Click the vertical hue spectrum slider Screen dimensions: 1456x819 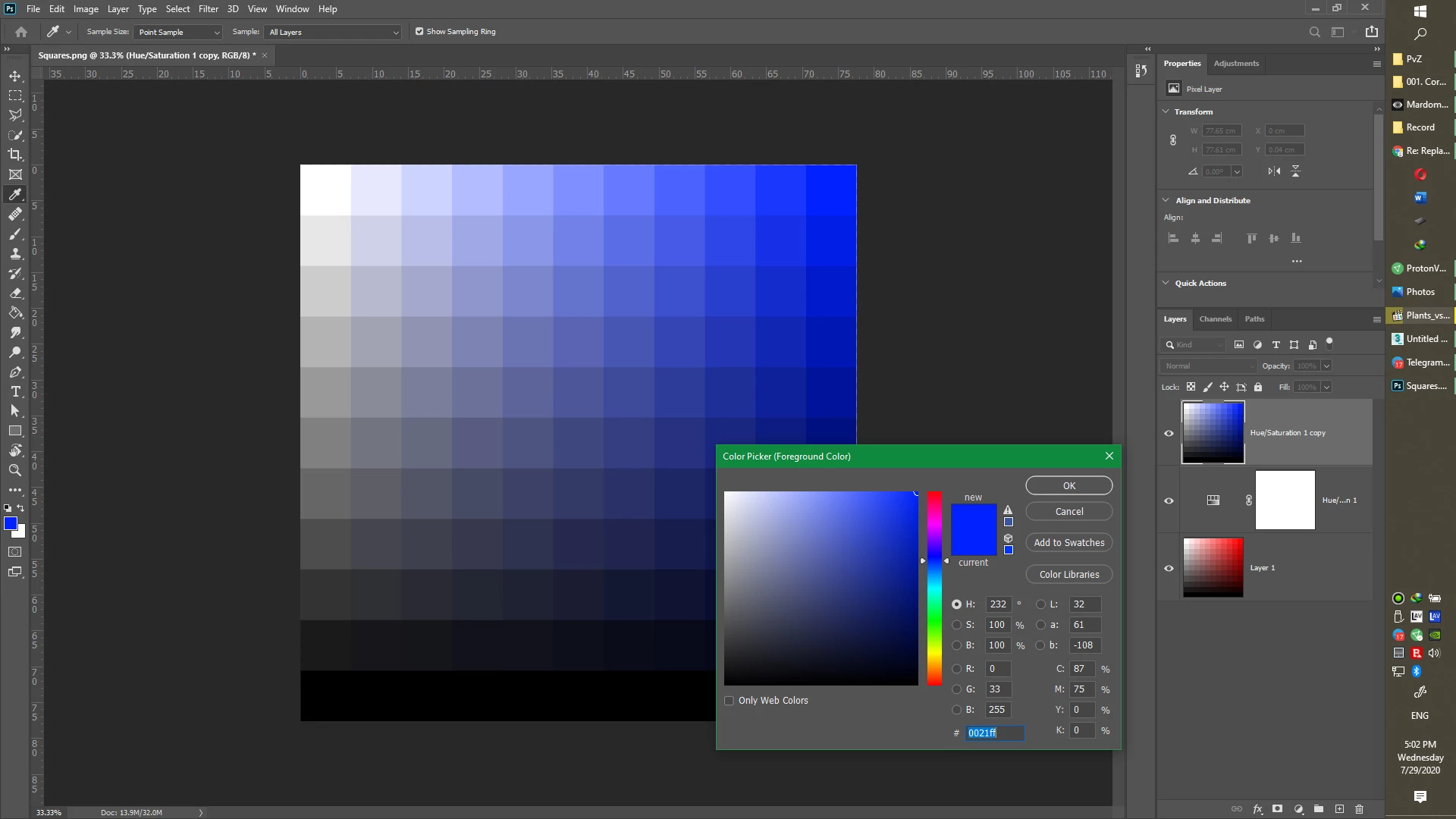pos(934,588)
